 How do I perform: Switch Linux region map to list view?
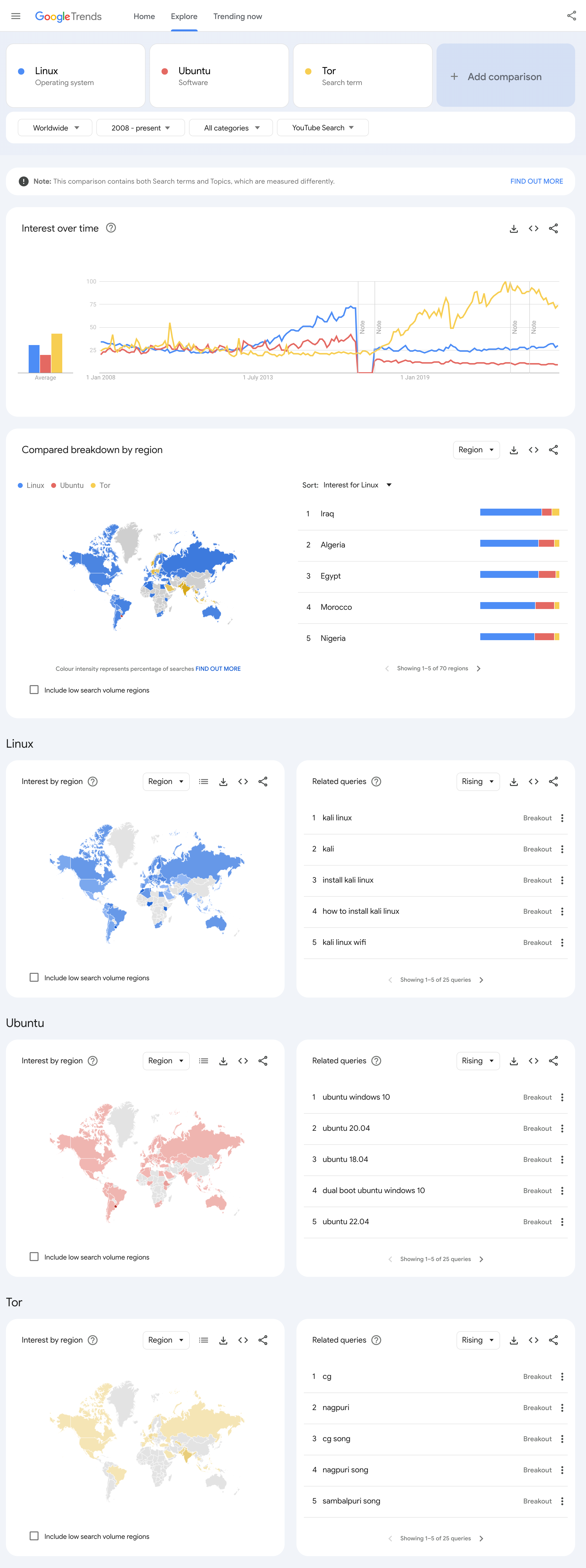point(203,782)
